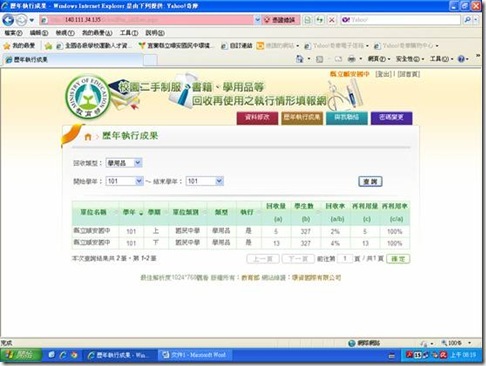Click the Print icon in command bar

(351, 59)
